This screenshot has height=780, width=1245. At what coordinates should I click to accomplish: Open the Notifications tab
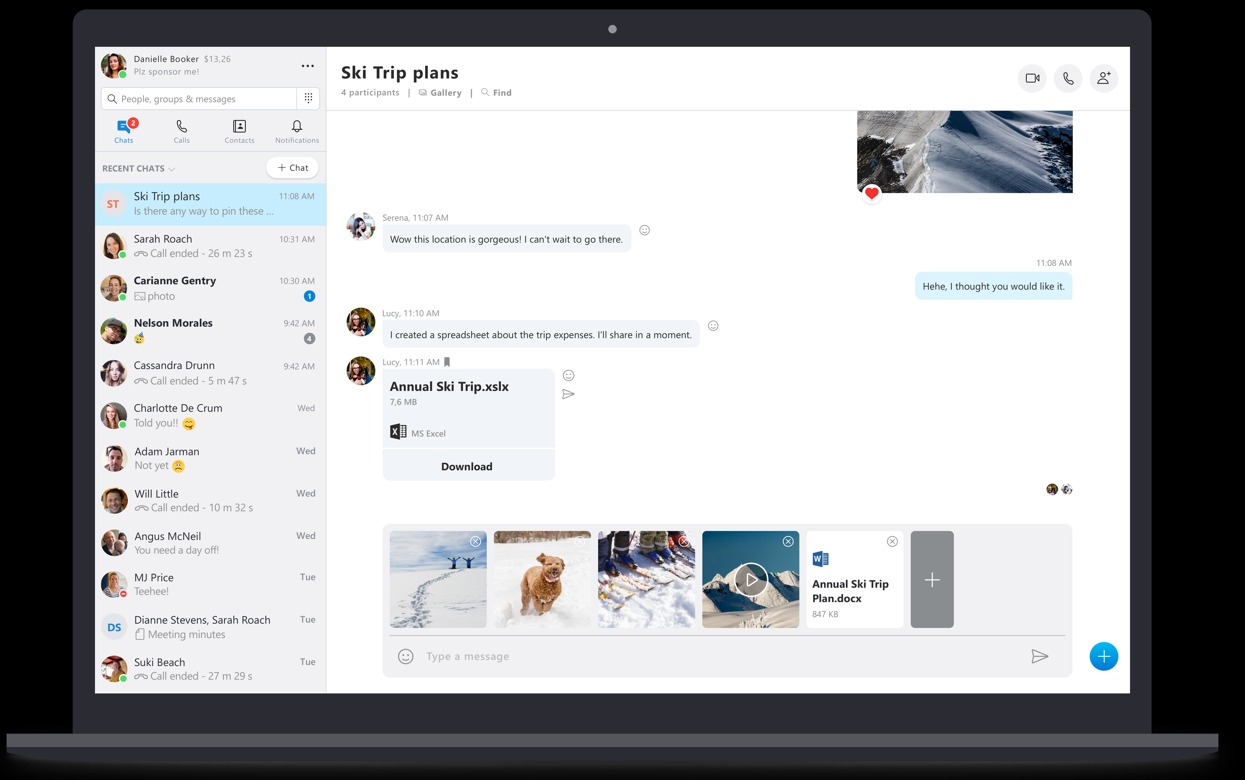(297, 131)
